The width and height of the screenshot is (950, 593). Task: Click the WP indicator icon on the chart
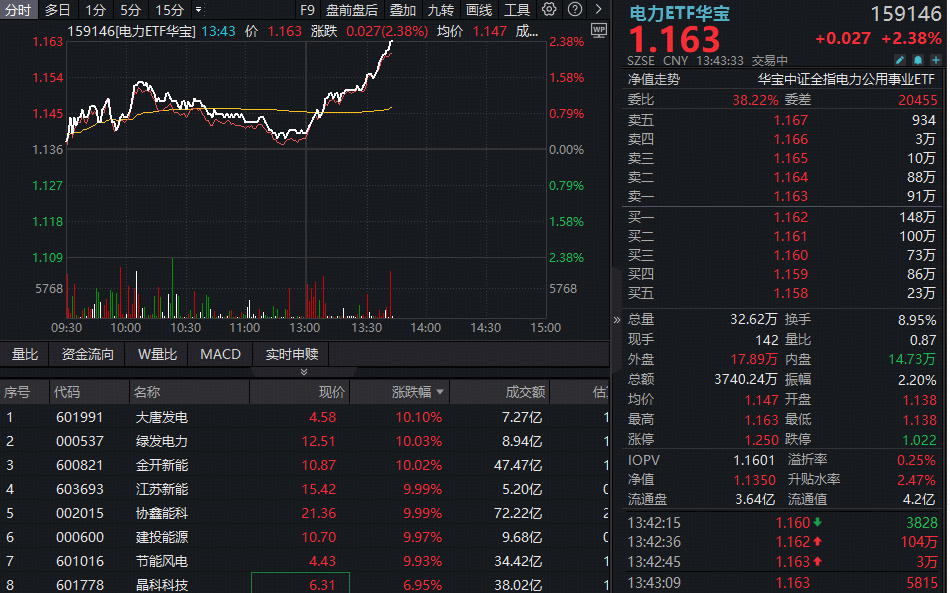[599, 33]
